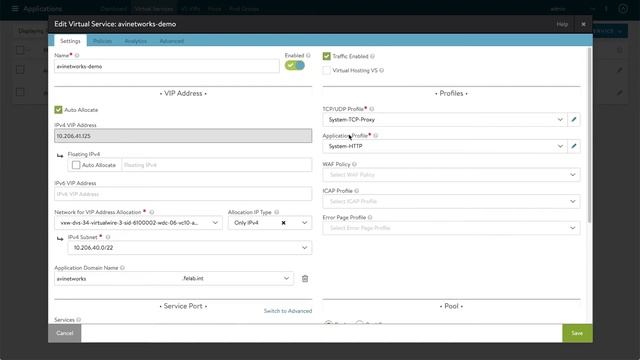Close the Edit Virtual Service dialog
Viewport: 640px width, 360px height.
coord(583,24)
